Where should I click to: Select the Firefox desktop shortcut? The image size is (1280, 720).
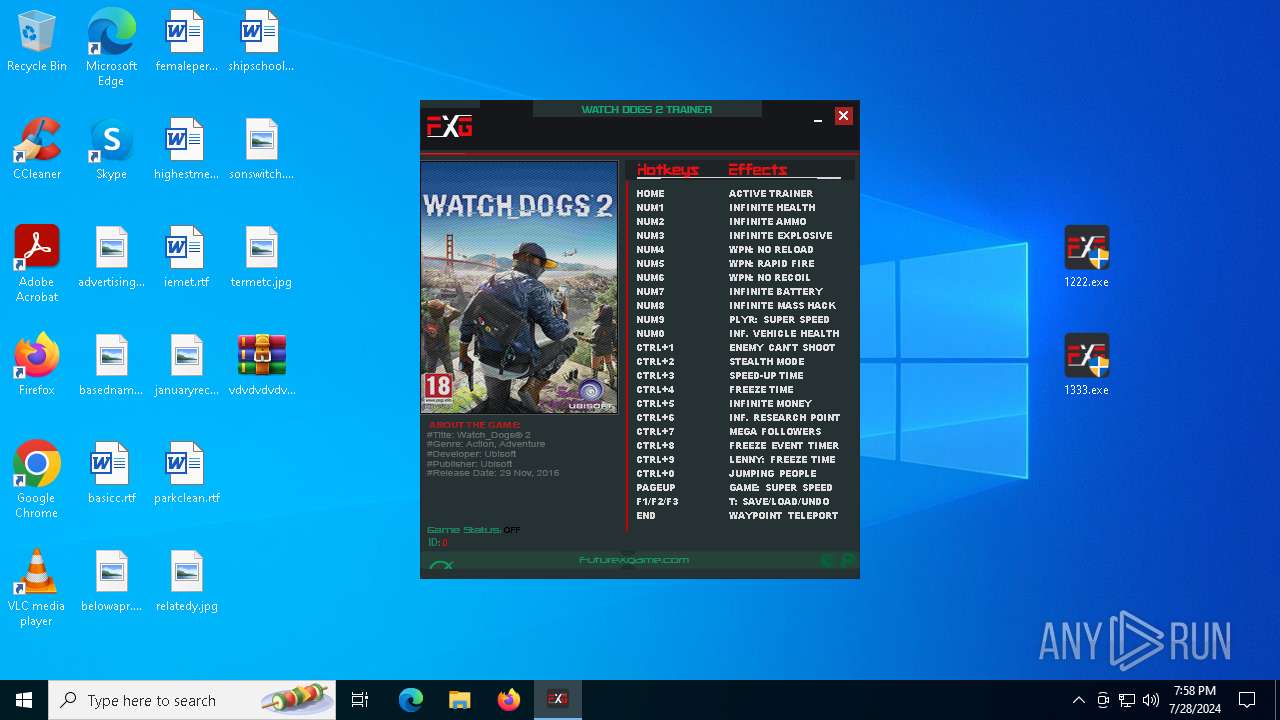(37, 365)
